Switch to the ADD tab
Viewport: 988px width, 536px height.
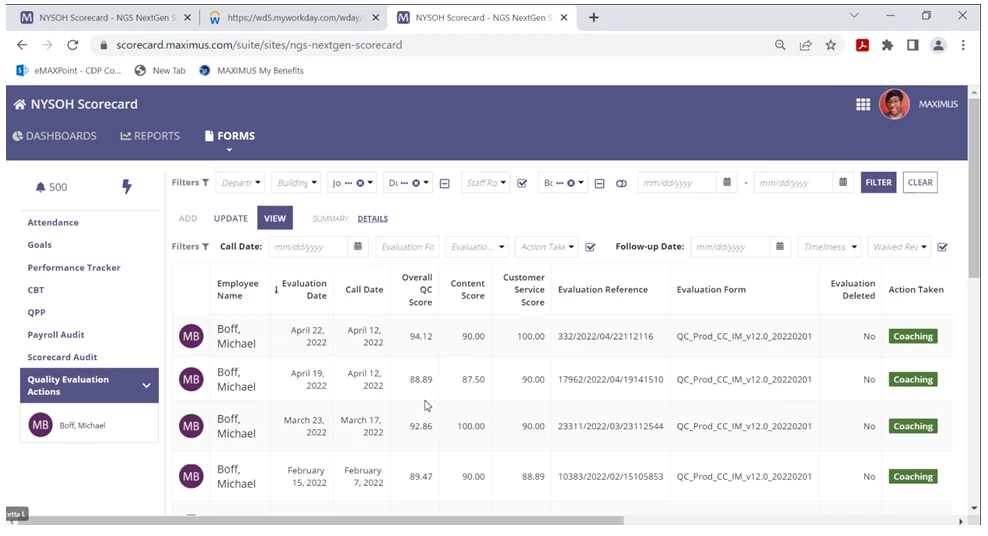(188, 219)
